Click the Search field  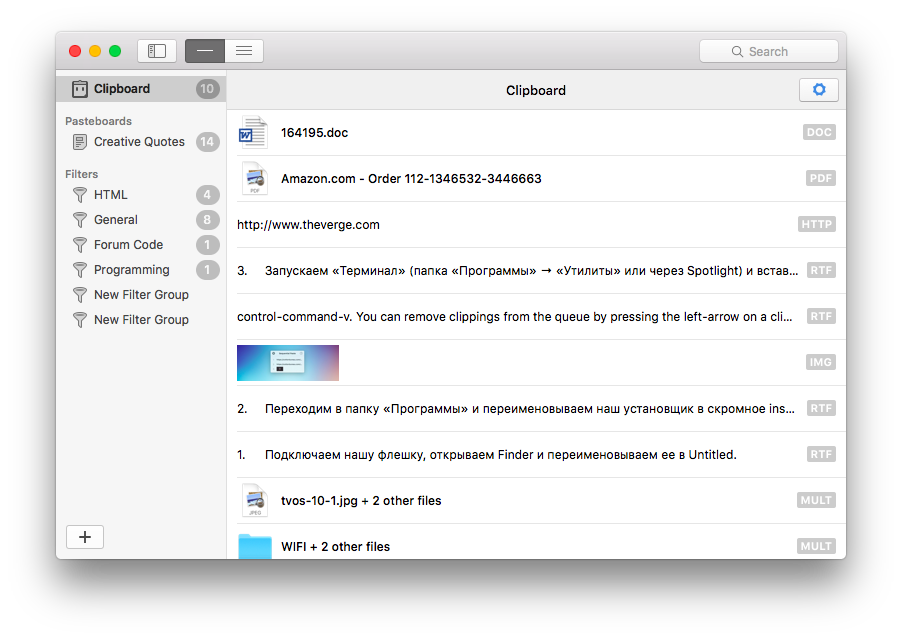(768, 51)
